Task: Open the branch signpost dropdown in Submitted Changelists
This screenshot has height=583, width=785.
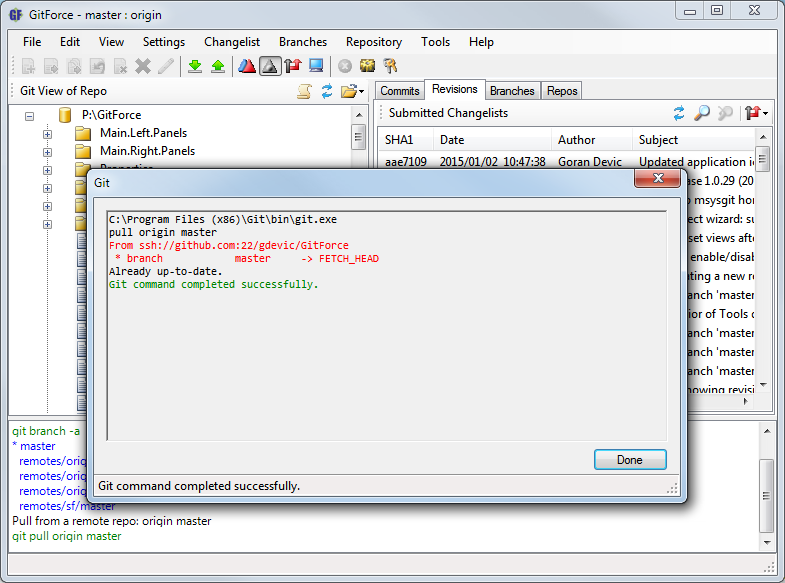Action: pyautogui.click(x=756, y=113)
